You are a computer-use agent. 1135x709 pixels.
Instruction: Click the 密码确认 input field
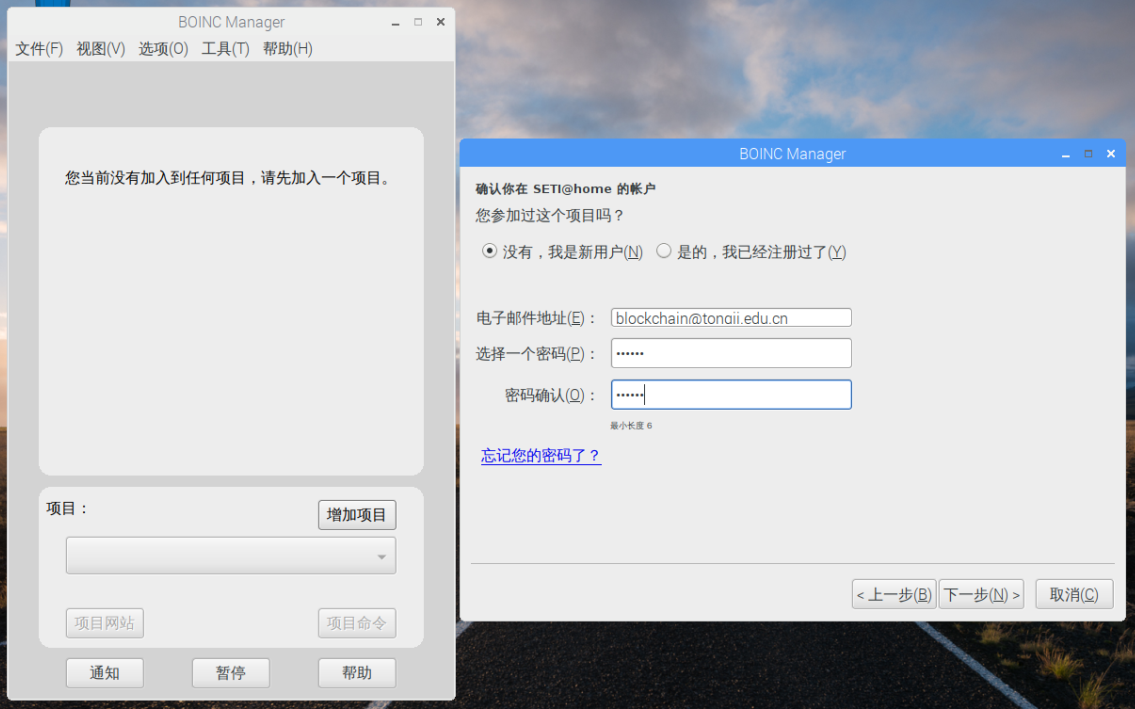(731, 394)
